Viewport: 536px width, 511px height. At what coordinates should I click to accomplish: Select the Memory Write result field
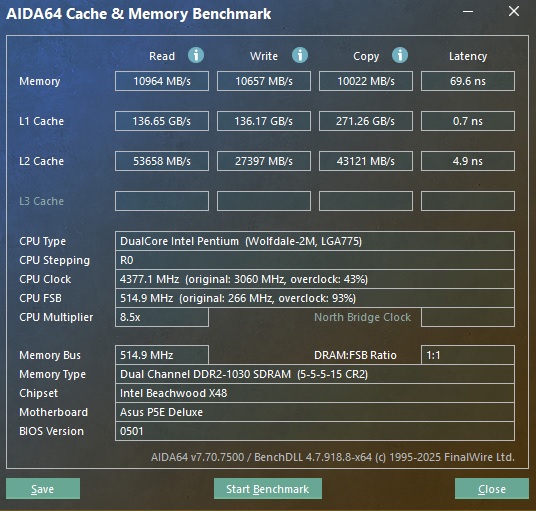click(264, 81)
